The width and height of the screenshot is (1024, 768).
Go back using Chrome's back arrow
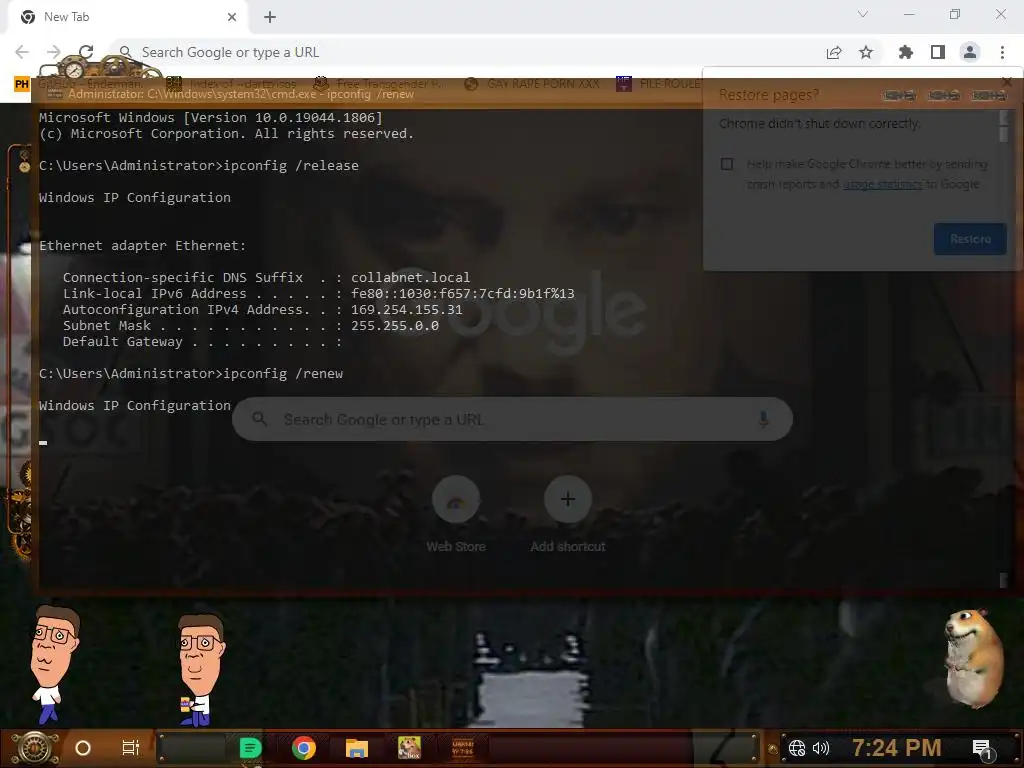coord(22,52)
